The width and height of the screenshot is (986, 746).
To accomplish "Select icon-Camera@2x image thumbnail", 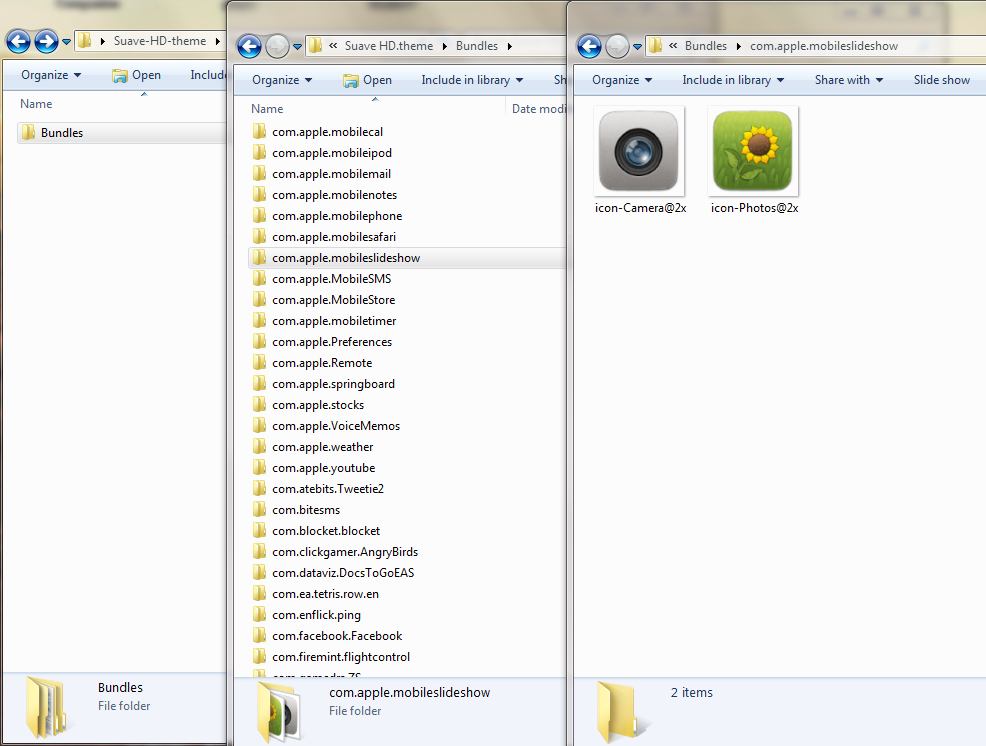I will pyautogui.click(x=639, y=150).
